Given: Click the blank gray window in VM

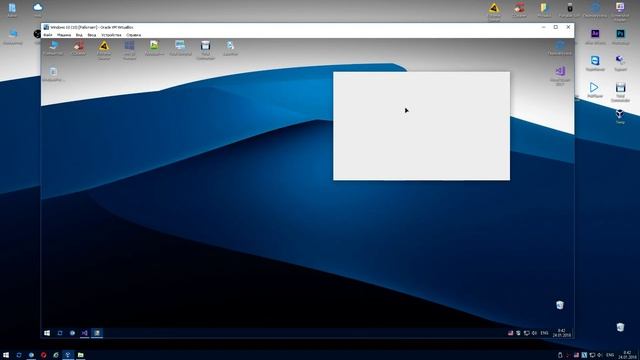Looking at the screenshot, I should coord(421,126).
